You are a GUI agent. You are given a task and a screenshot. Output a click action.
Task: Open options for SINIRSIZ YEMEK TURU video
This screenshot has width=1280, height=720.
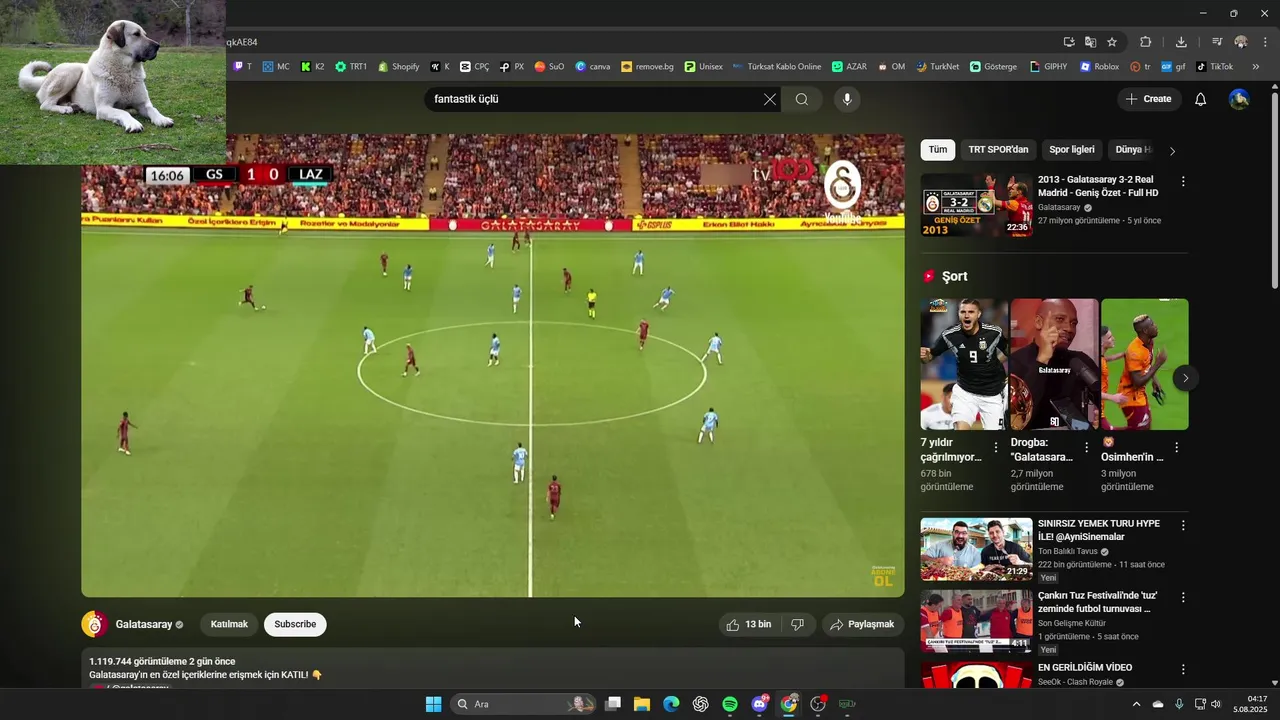click(1183, 525)
